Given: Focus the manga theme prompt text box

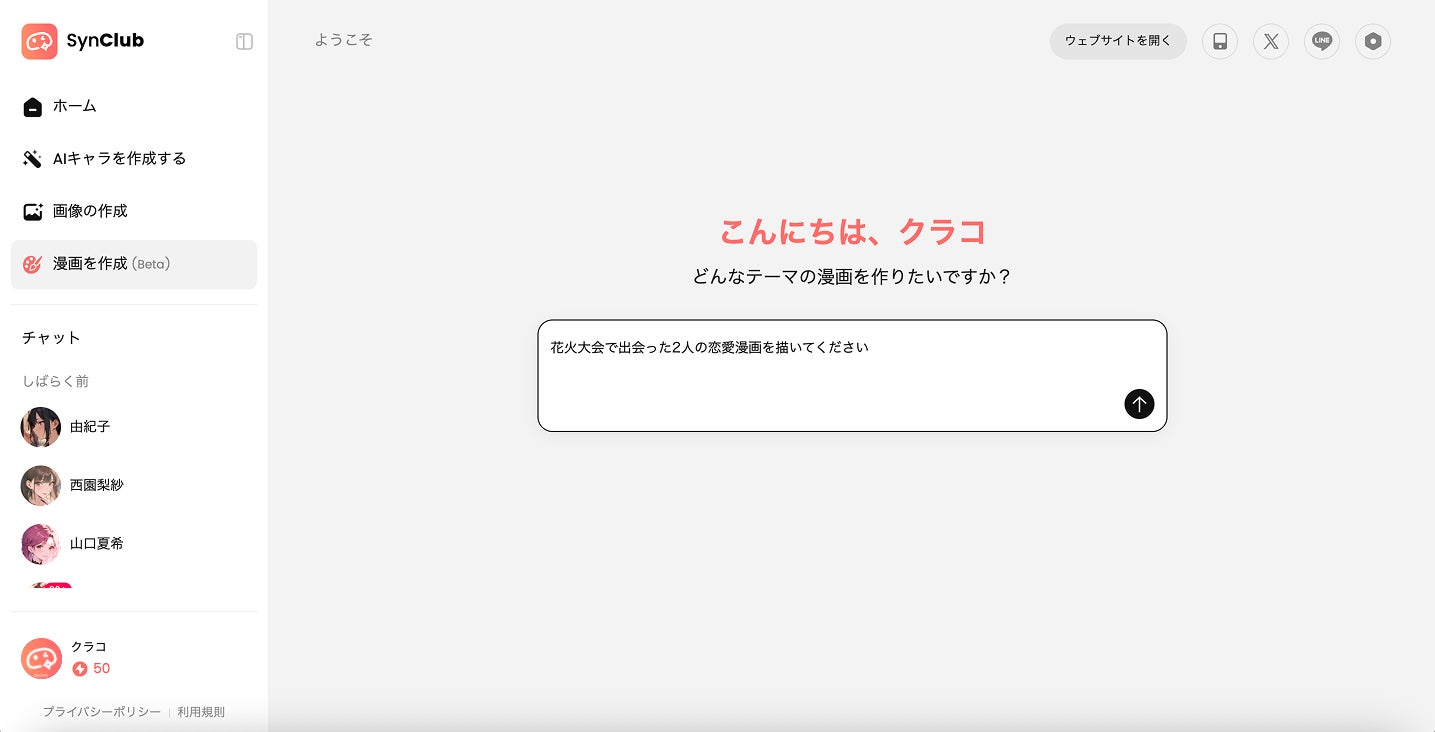Looking at the screenshot, I should pyautogui.click(x=852, y=376).
